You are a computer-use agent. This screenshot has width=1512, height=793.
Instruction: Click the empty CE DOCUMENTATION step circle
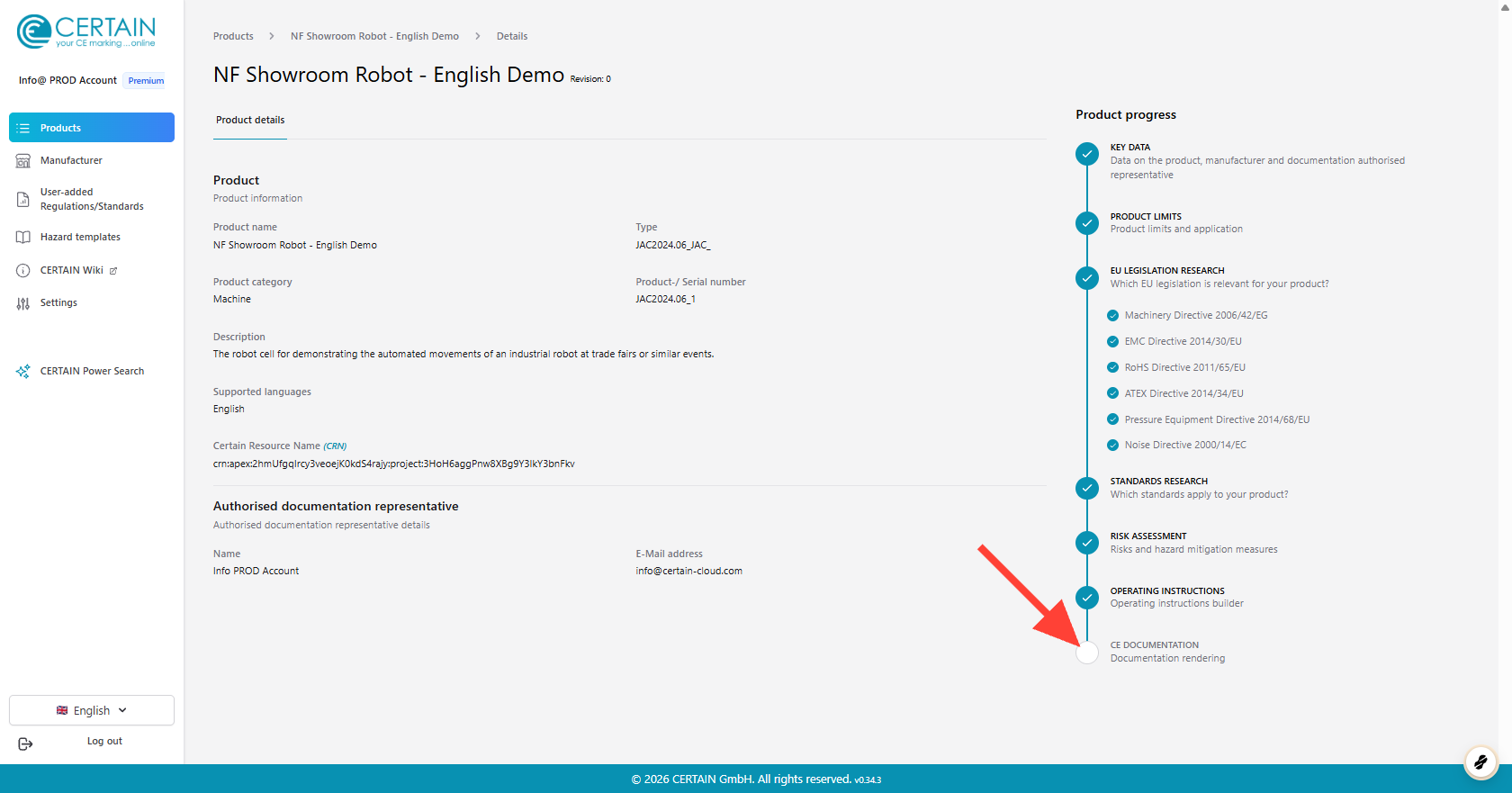pyautogui.click(x=1087, y=653)
